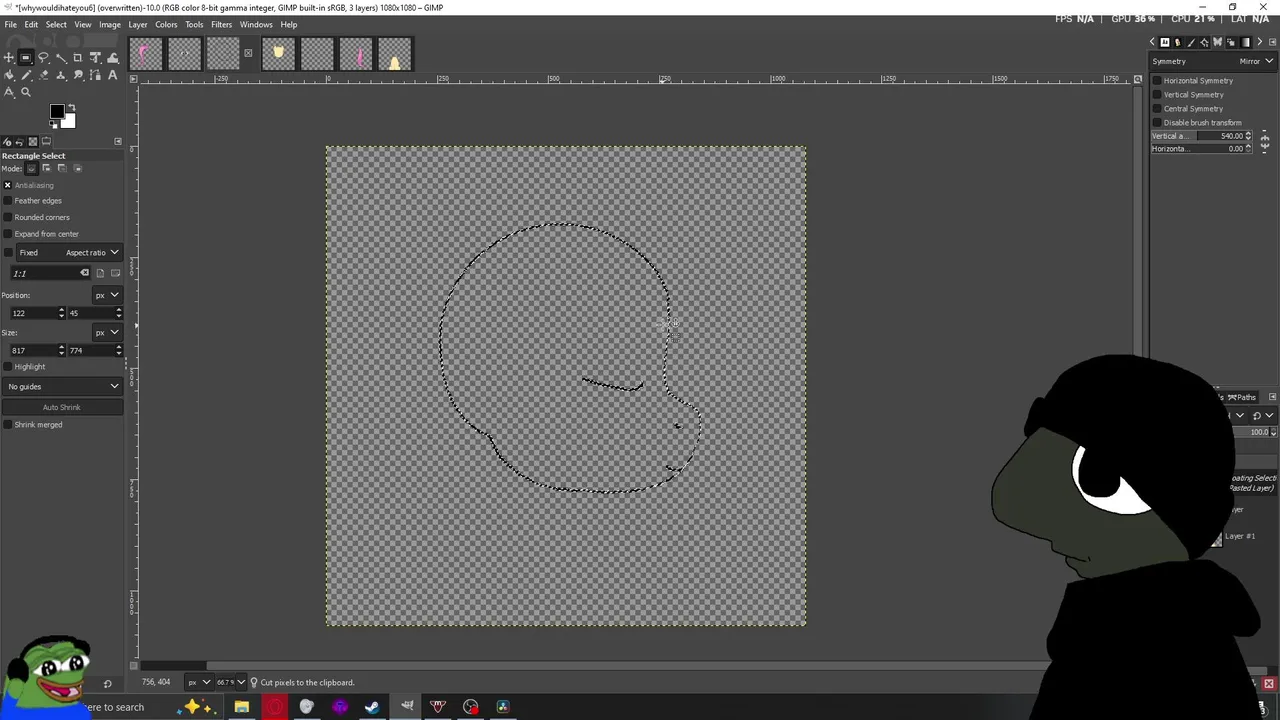Image resolution: width=1280 pixels, height=720 pixels.
Task: Click the Auto Shrink button
Action: (62, 407)
